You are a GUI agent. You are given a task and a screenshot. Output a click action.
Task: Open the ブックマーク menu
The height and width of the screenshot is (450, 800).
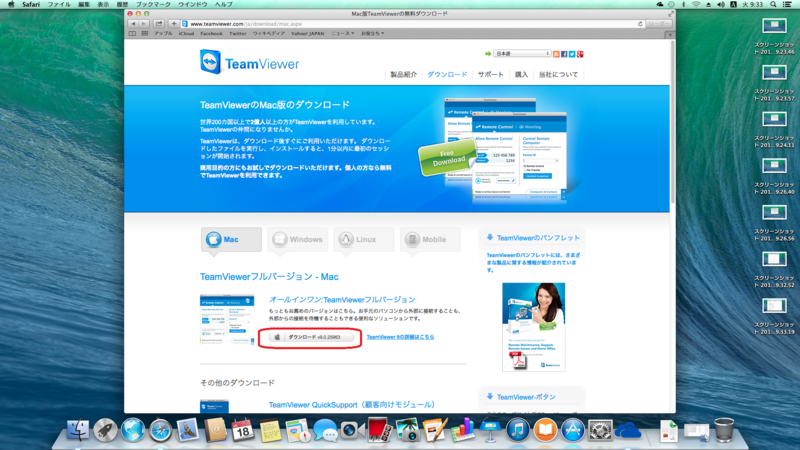click(x=153, y=4)
